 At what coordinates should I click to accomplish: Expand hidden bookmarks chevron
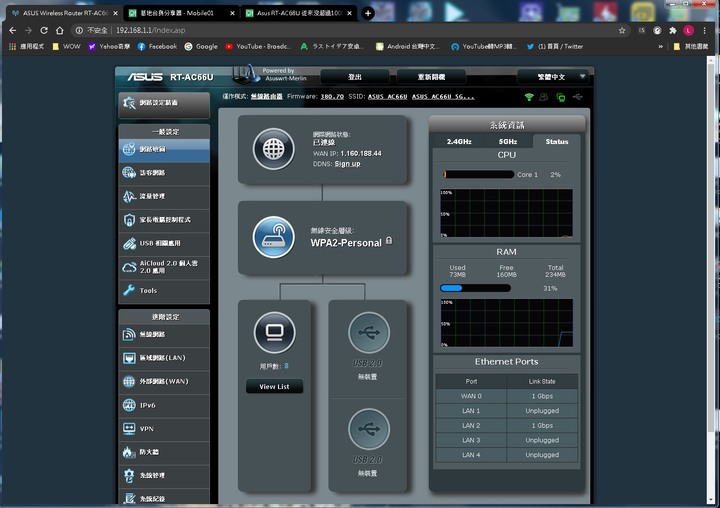click(x=661, y=46)
